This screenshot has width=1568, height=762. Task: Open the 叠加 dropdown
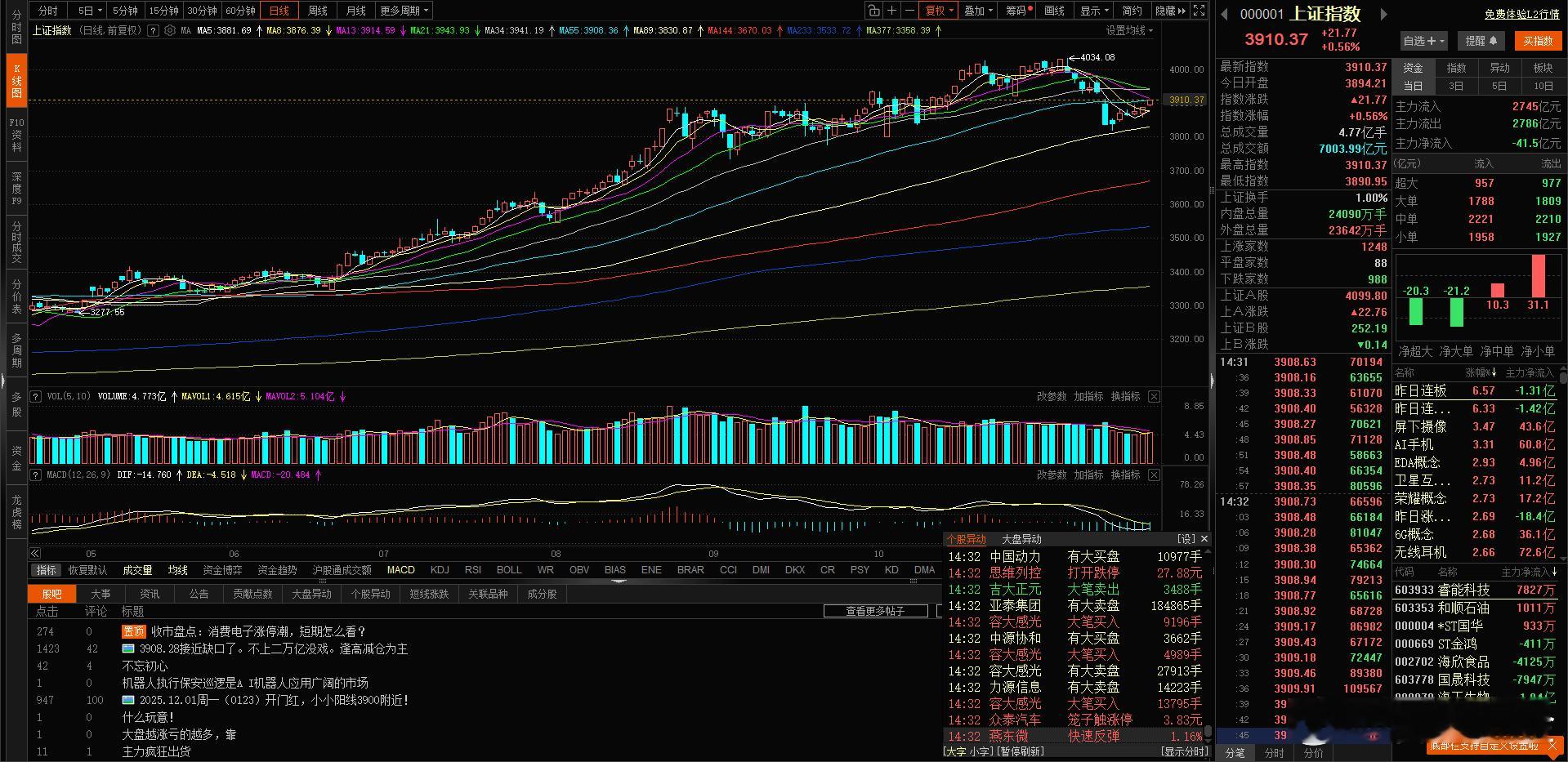pyautogui.click(x=978, y=11)
